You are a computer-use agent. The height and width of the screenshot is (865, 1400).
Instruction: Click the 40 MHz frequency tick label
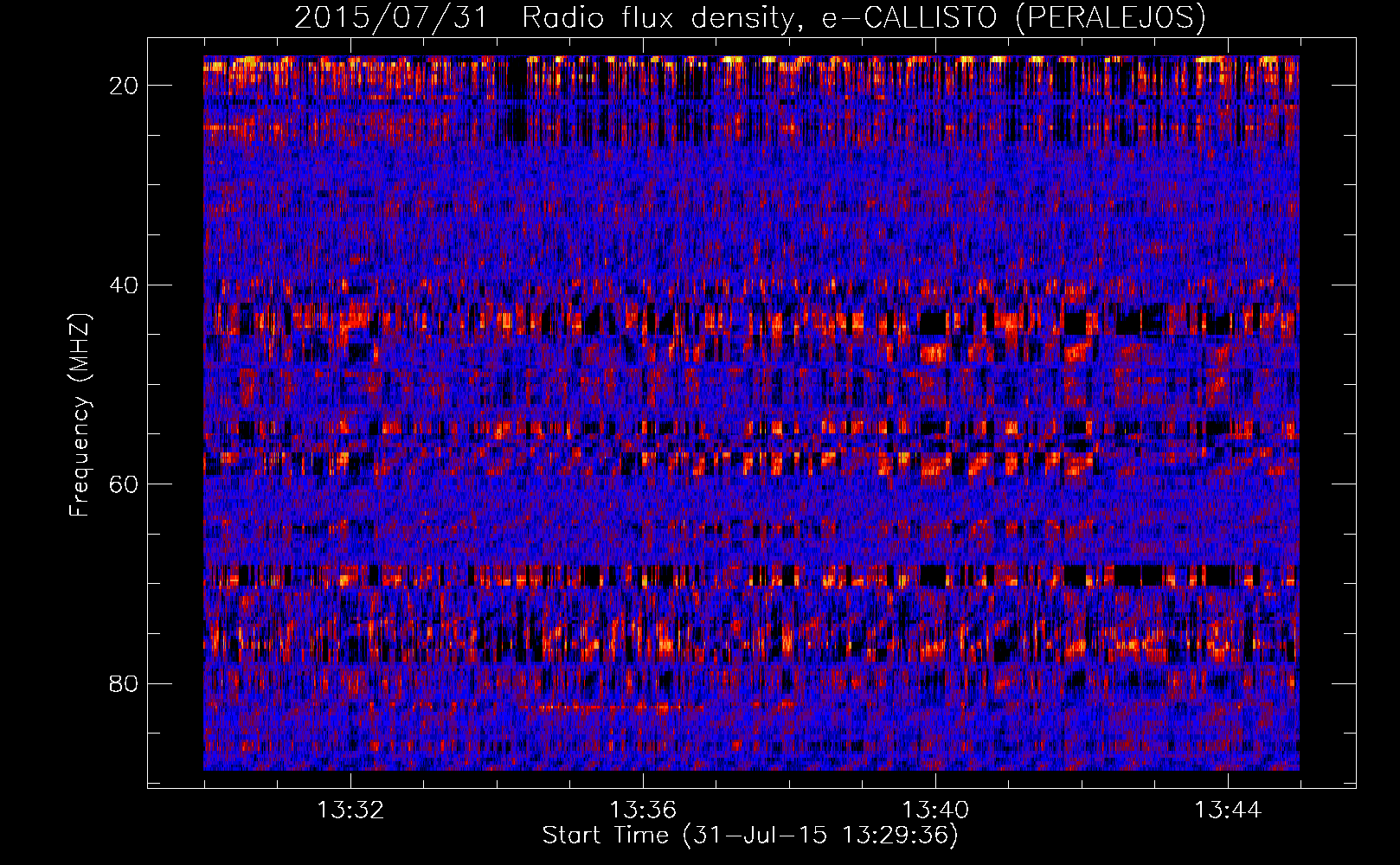[x=125, y=285]
